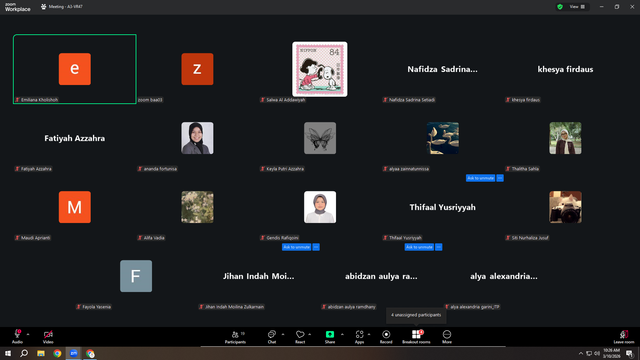Screen dimensions: 640x360
Task: Open the Windows notification center
Action: [630, 353]
